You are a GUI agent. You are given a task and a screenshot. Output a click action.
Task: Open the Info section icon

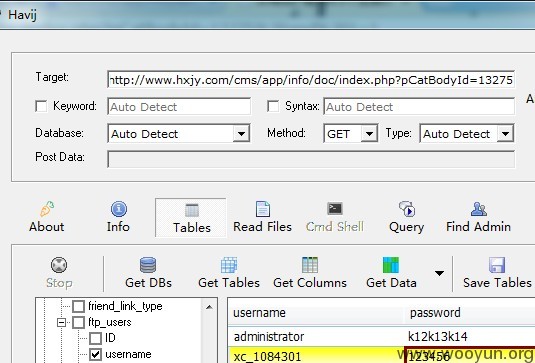tap(118, 209)
